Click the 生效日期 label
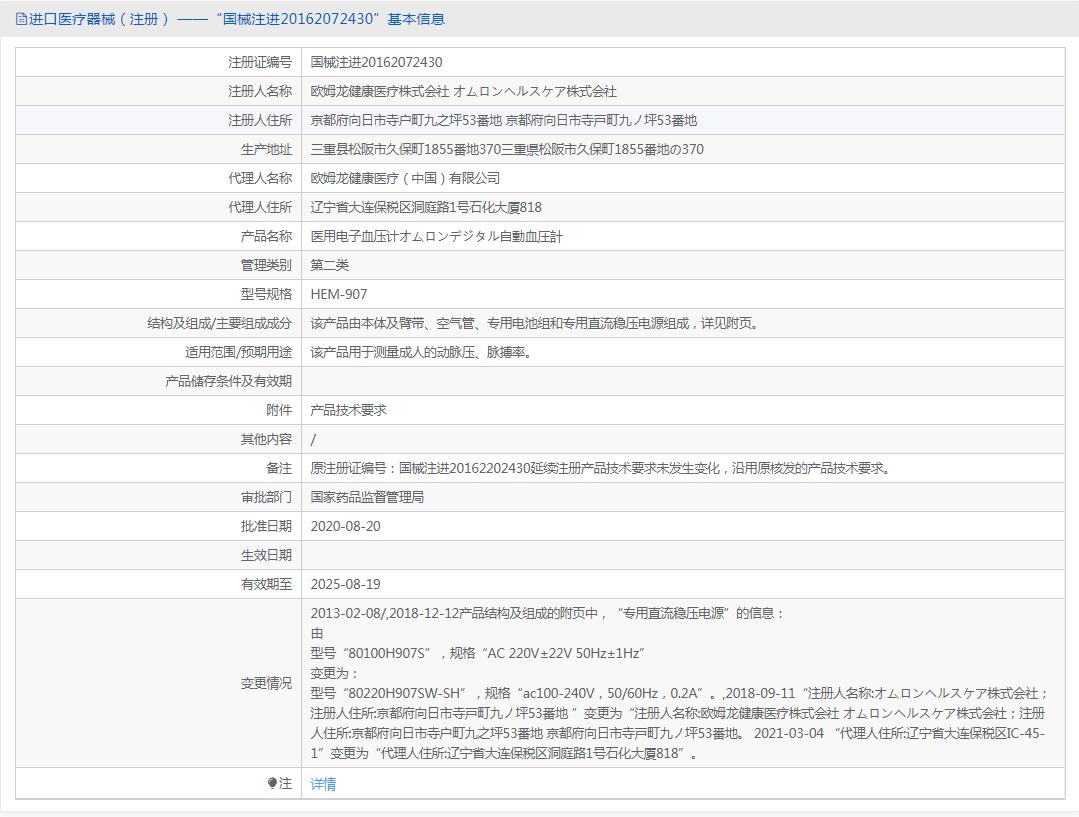 266,555
